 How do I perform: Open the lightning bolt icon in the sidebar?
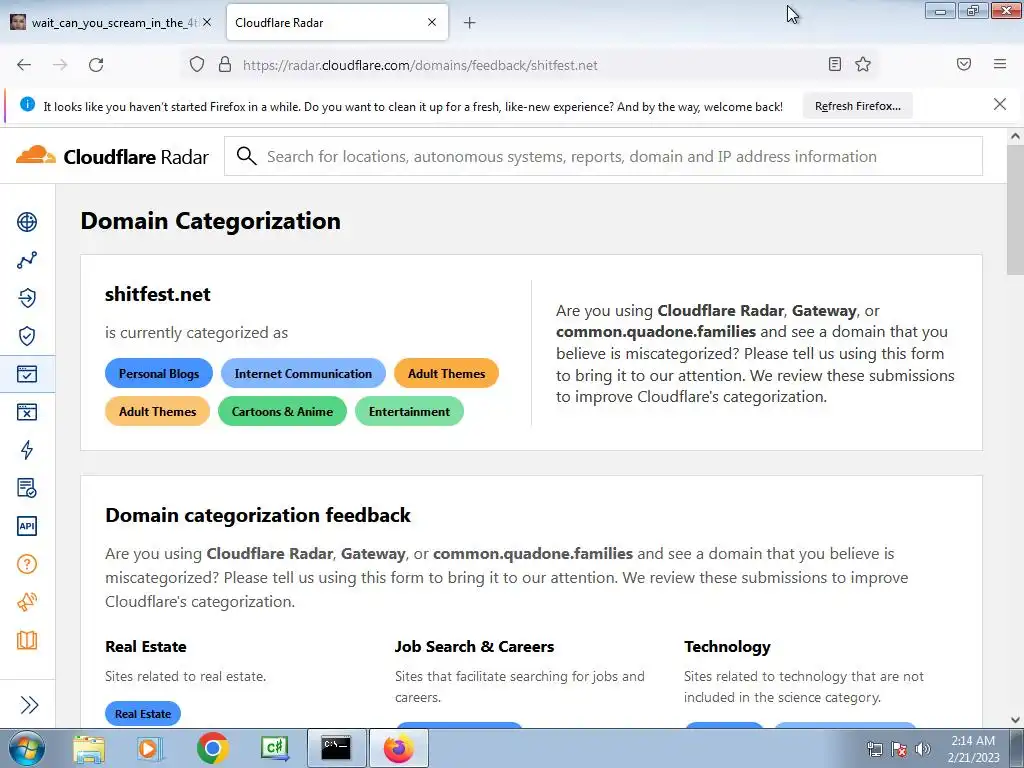(x=27, y=450)
